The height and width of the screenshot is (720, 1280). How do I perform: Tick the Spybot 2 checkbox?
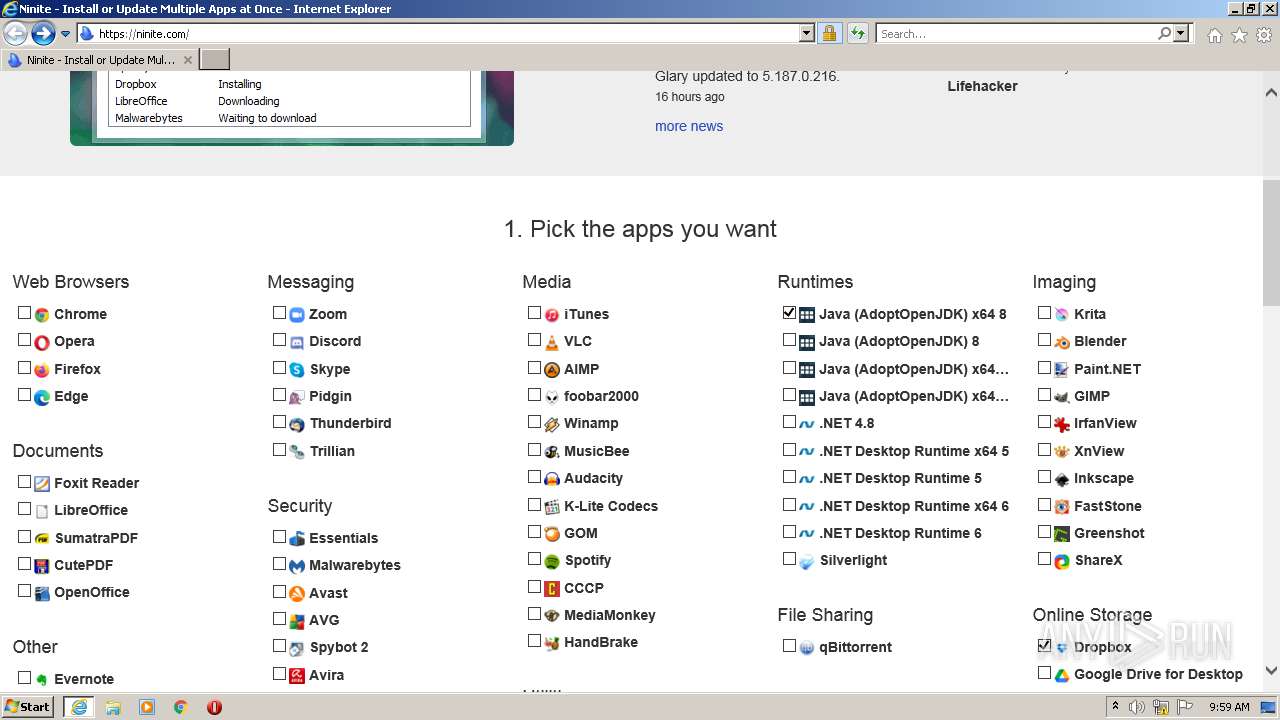click(x=279, y=646)
